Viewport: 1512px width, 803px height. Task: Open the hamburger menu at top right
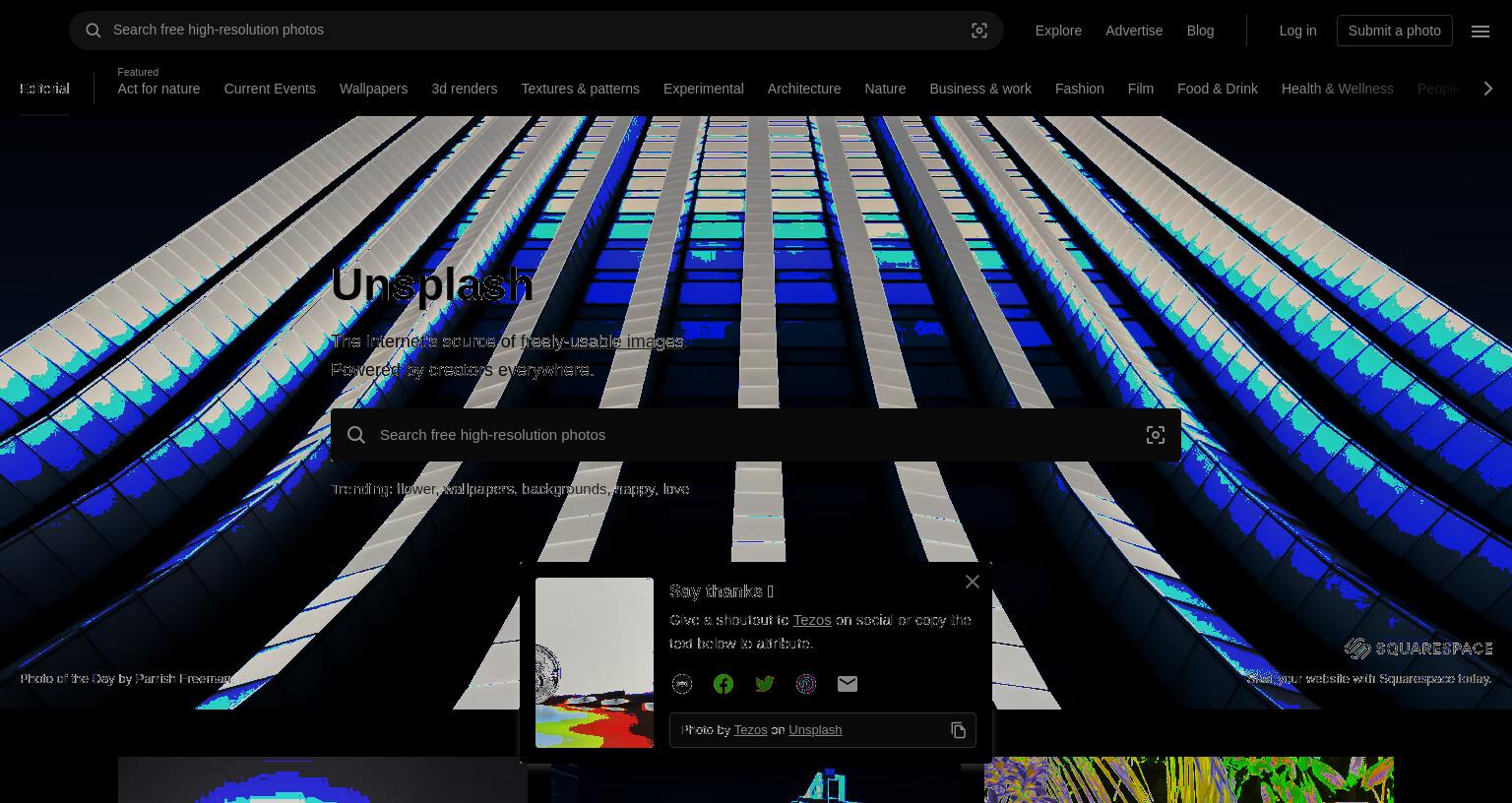pos(1480,31)
